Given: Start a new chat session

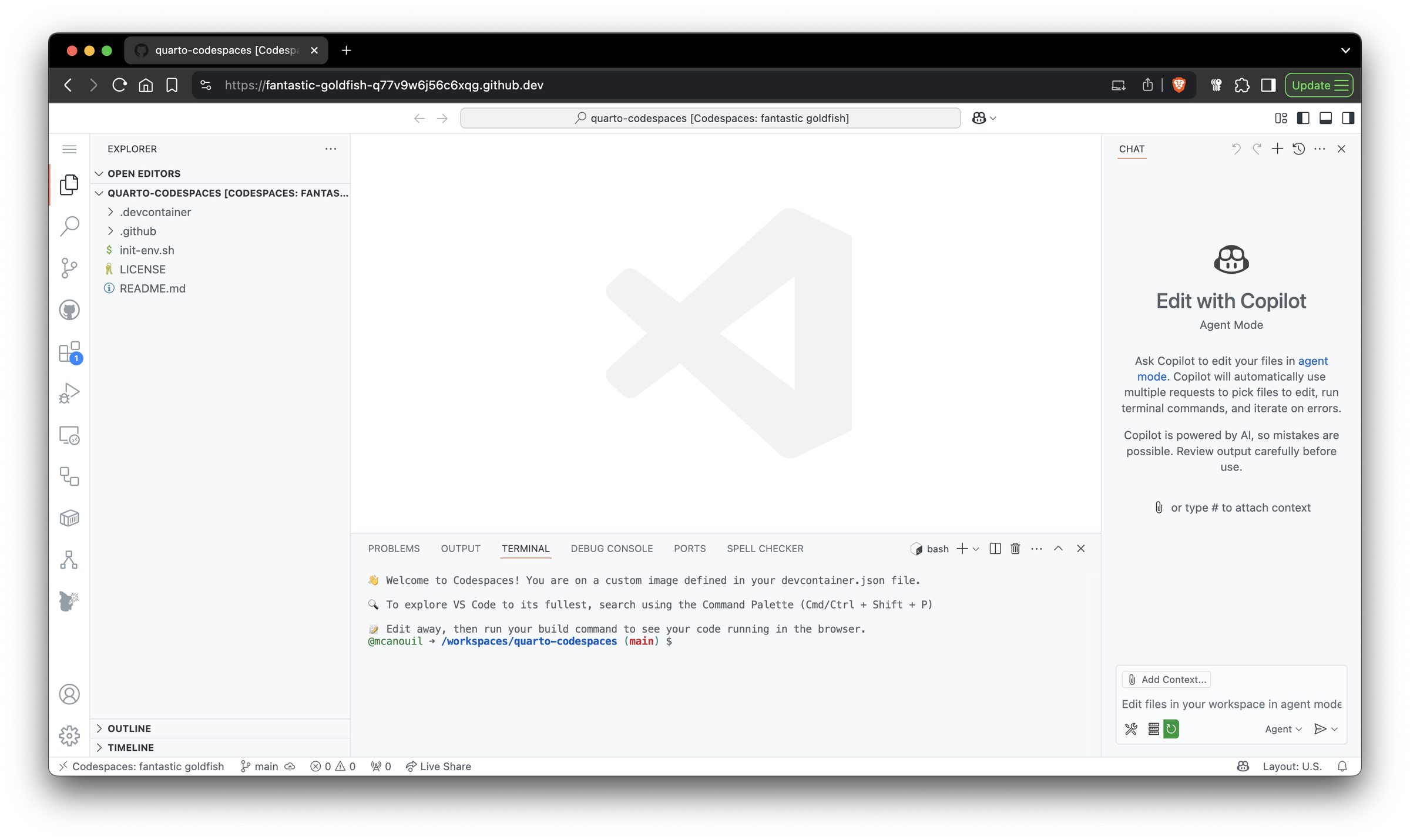Looking at the screenshot, I should [1277, 149].
